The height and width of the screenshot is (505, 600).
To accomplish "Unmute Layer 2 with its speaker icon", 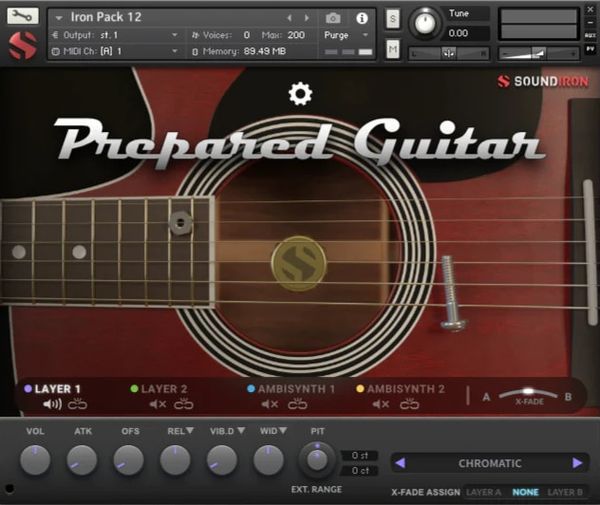I will pos(157,404).
